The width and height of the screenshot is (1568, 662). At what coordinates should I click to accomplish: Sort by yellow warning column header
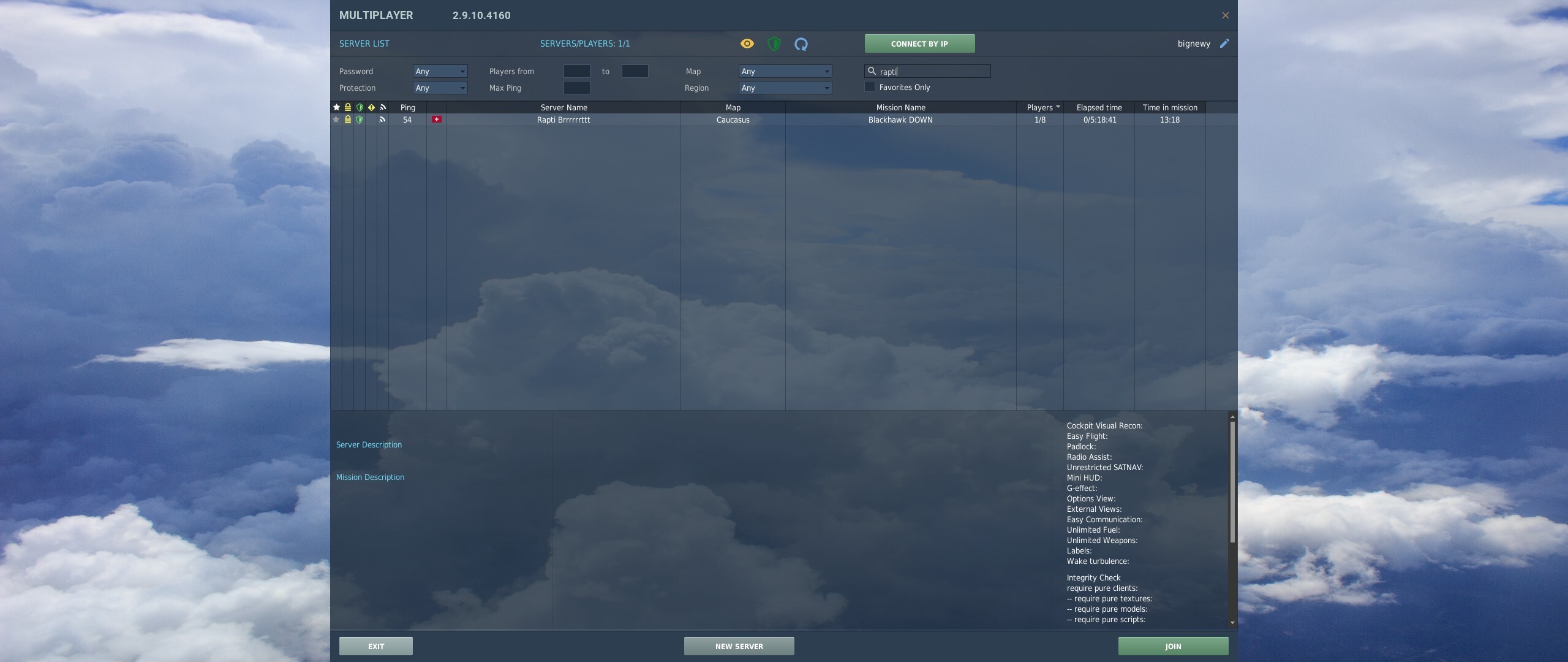(371, 107)
